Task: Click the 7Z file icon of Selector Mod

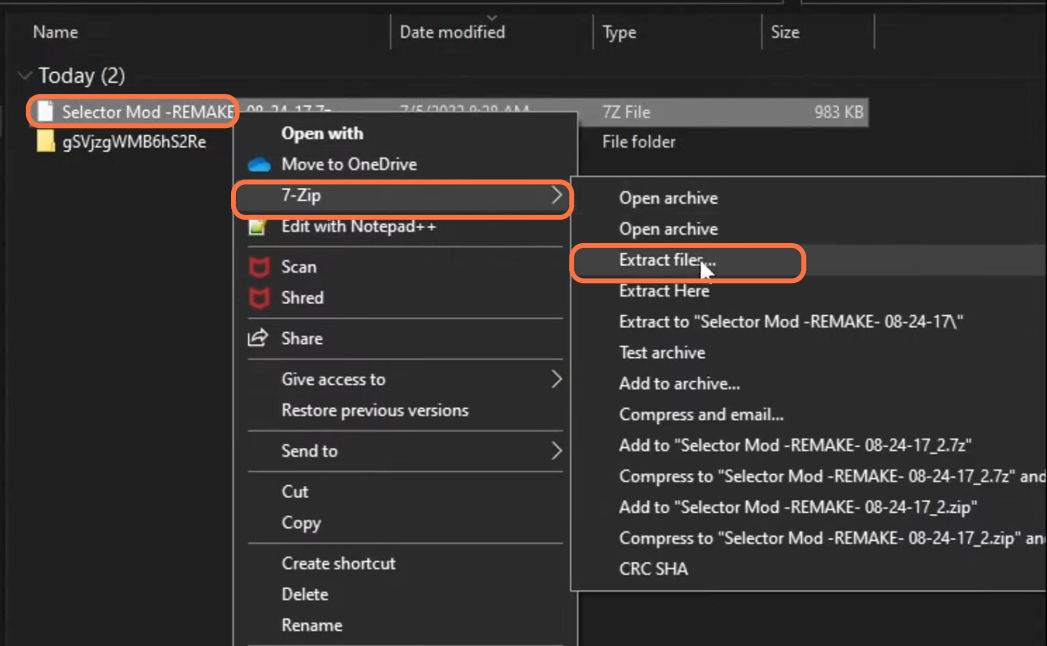Action: (x=45, y=112)
